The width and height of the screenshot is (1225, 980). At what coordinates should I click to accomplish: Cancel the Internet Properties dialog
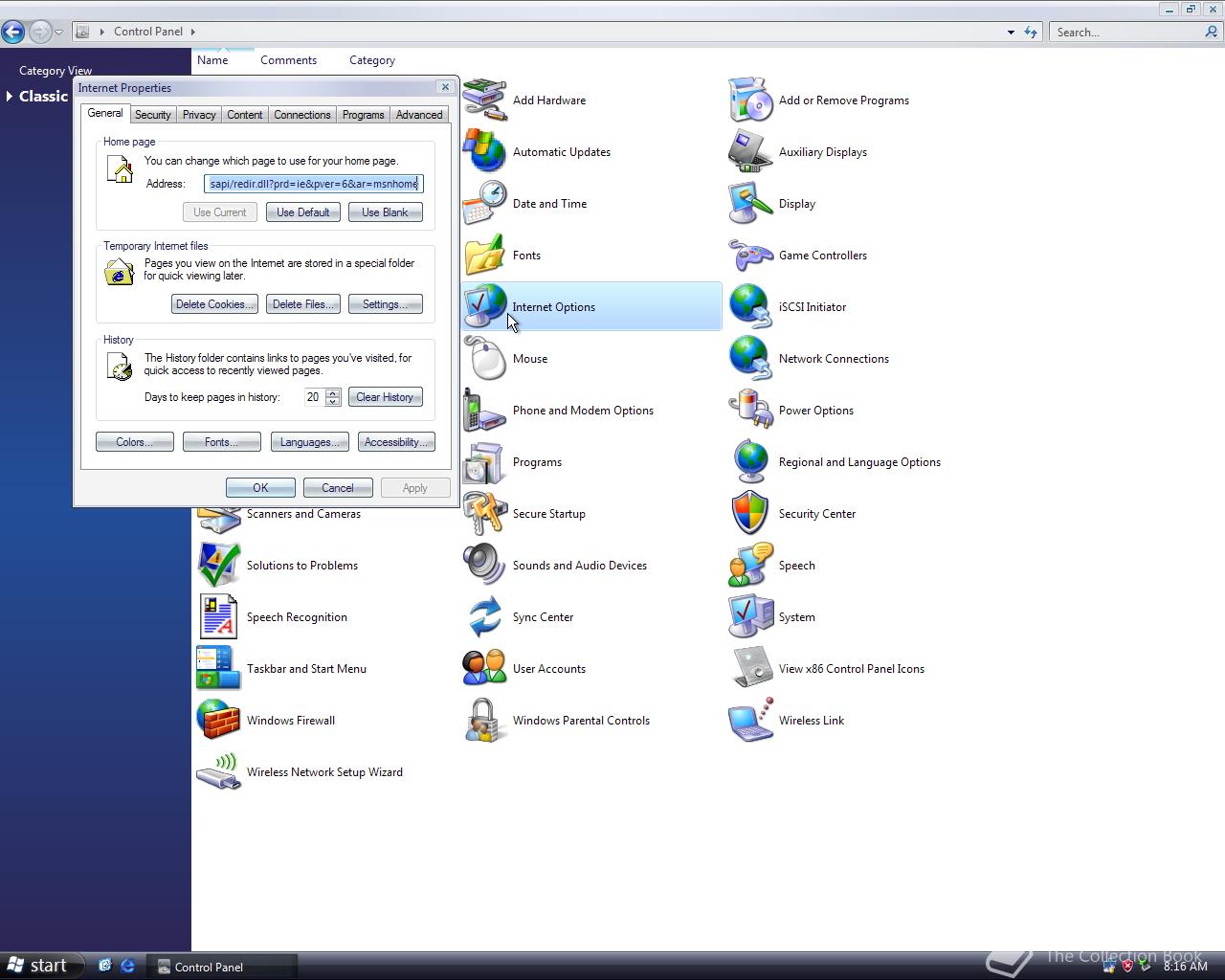[x=338, y=488]
